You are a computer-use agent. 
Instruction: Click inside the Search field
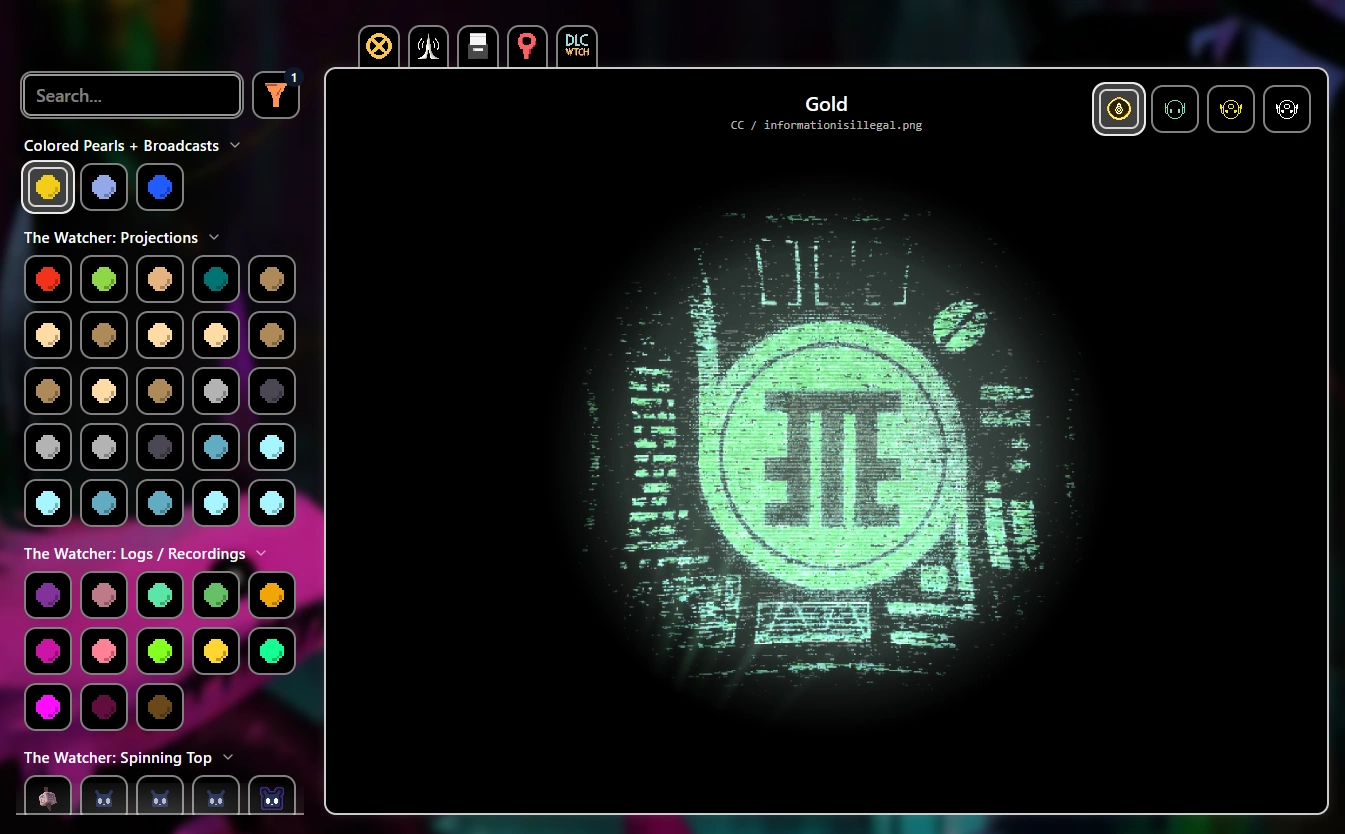click(131, 95)
